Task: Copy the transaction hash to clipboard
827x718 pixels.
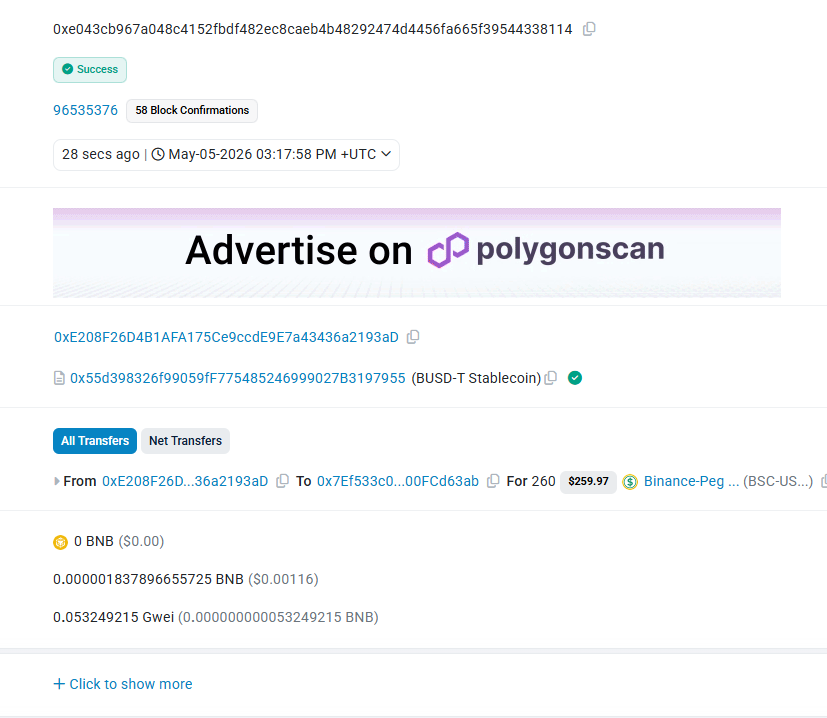Action: point(589,29)
